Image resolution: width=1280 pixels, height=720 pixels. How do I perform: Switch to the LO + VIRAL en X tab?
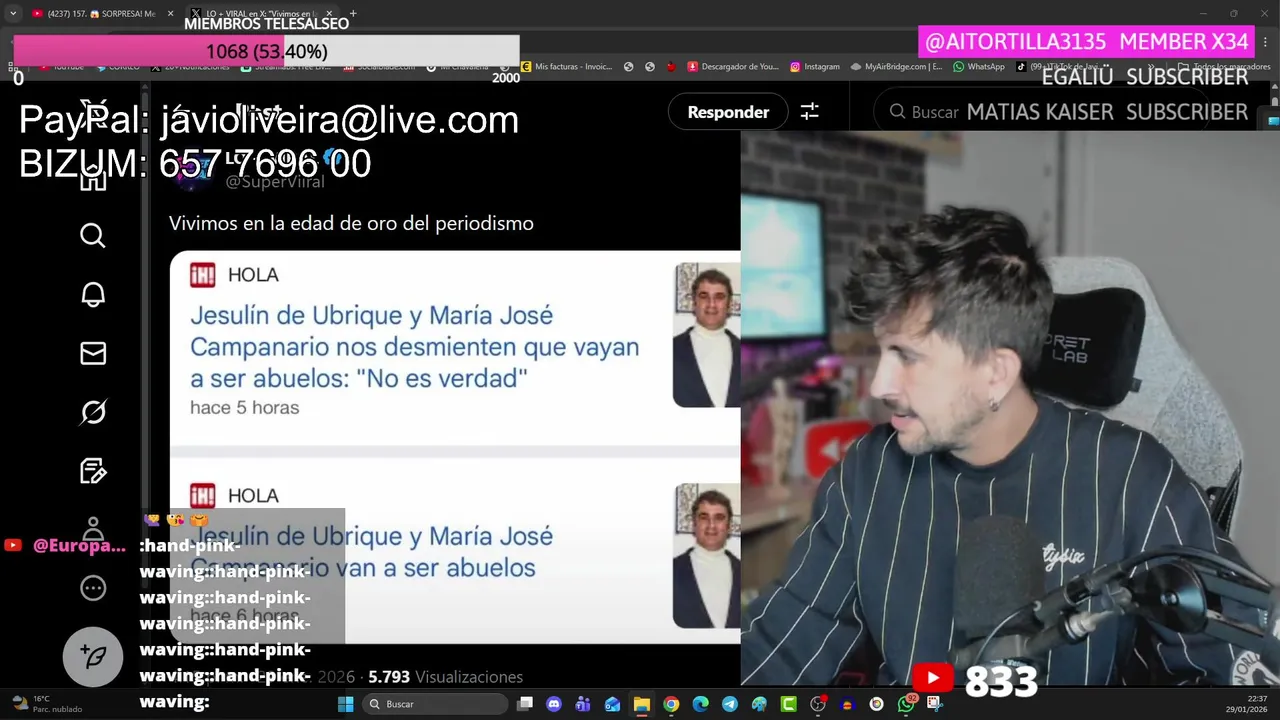[262, 14]
